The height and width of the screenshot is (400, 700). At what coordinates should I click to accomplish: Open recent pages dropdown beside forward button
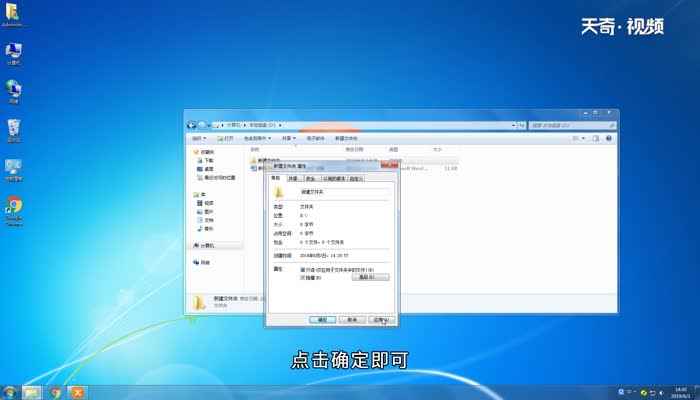[x=208, y=126]
